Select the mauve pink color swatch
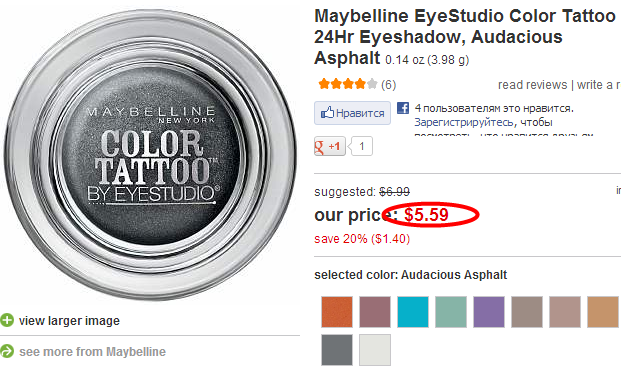 click(375, 312)
